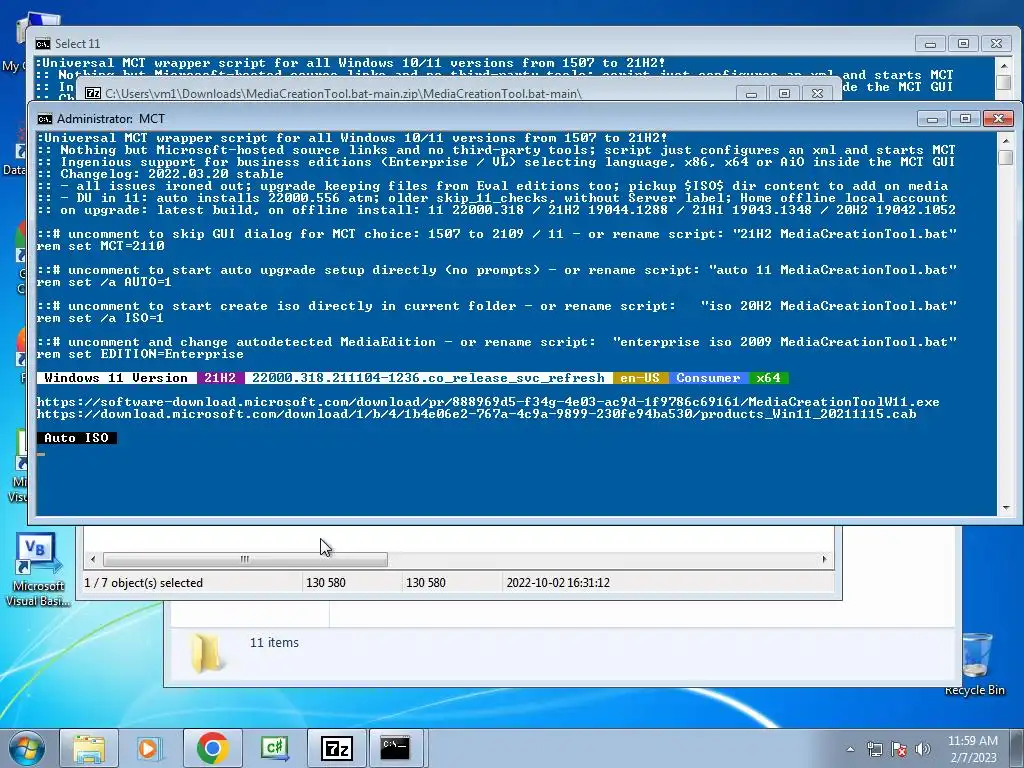The image size is (1024, 768).
Task: Click the 'rem set EDITION=Enterprise' line
Action: (140, 354)
